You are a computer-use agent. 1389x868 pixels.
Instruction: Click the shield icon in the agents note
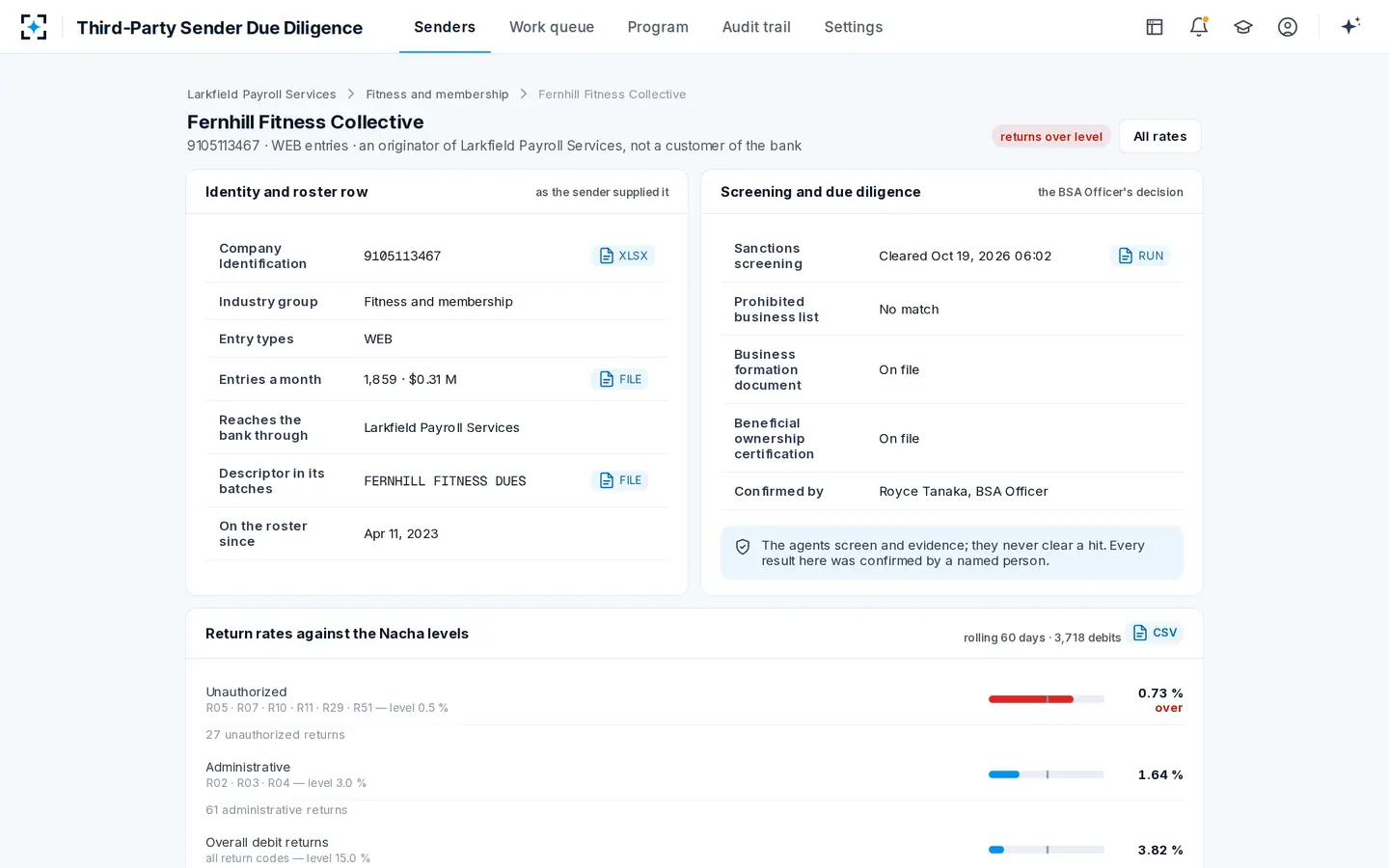click(x=743, y=547)
